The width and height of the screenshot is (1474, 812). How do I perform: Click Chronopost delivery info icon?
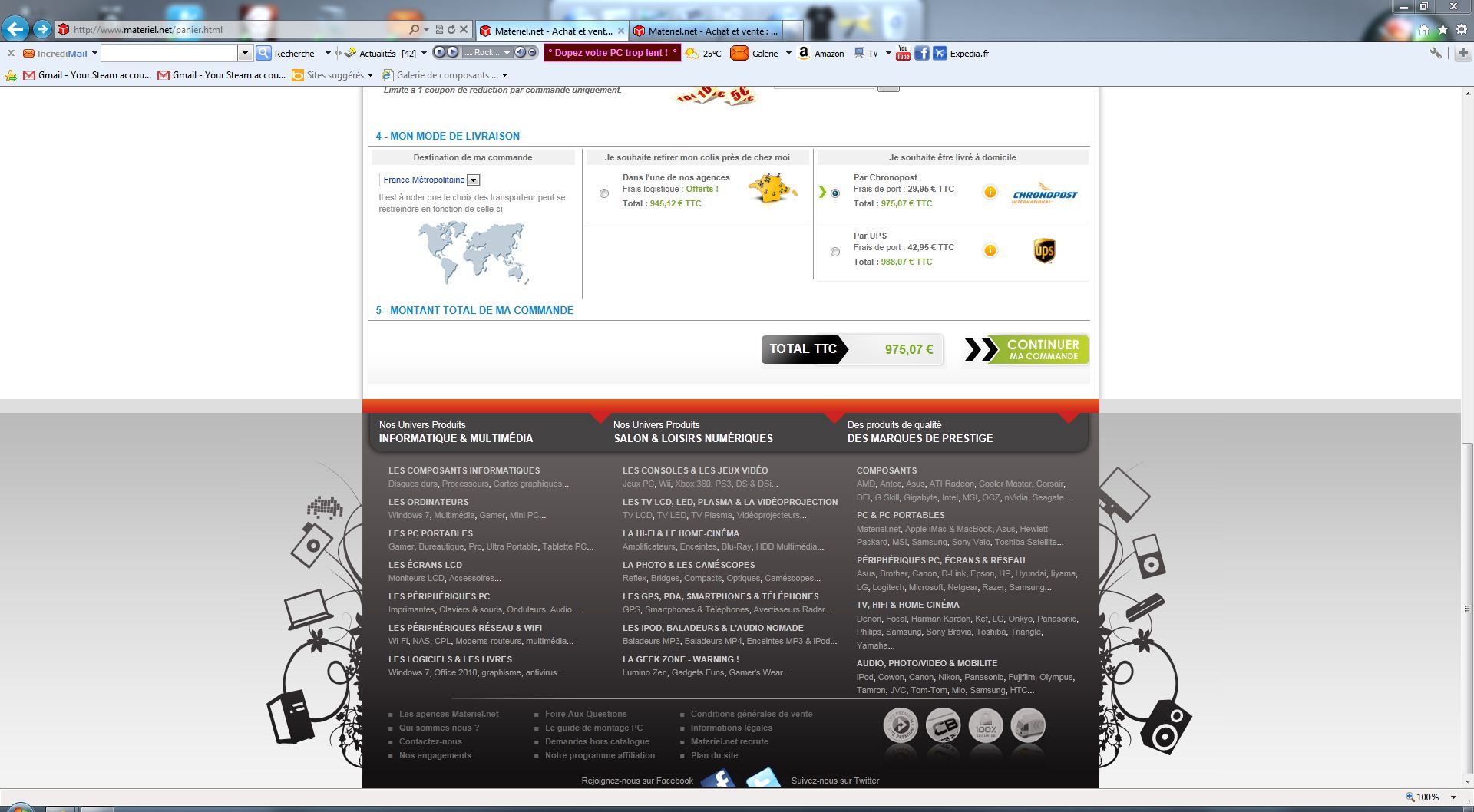(990, 192)
